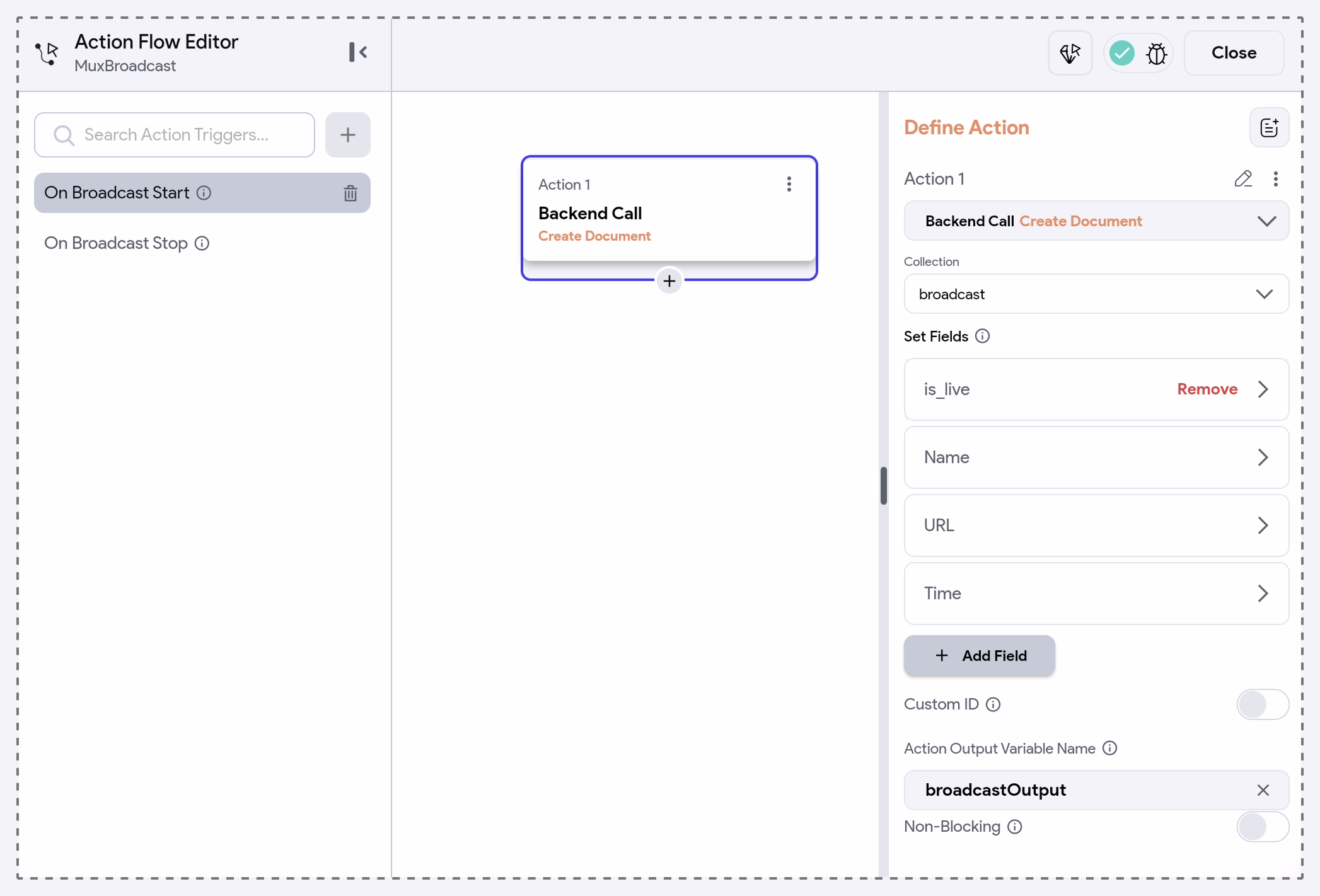This screenshot has width=1320, height=896.
Task: Toggle the Custom ID switch
Action: [x=1263, y=704]
